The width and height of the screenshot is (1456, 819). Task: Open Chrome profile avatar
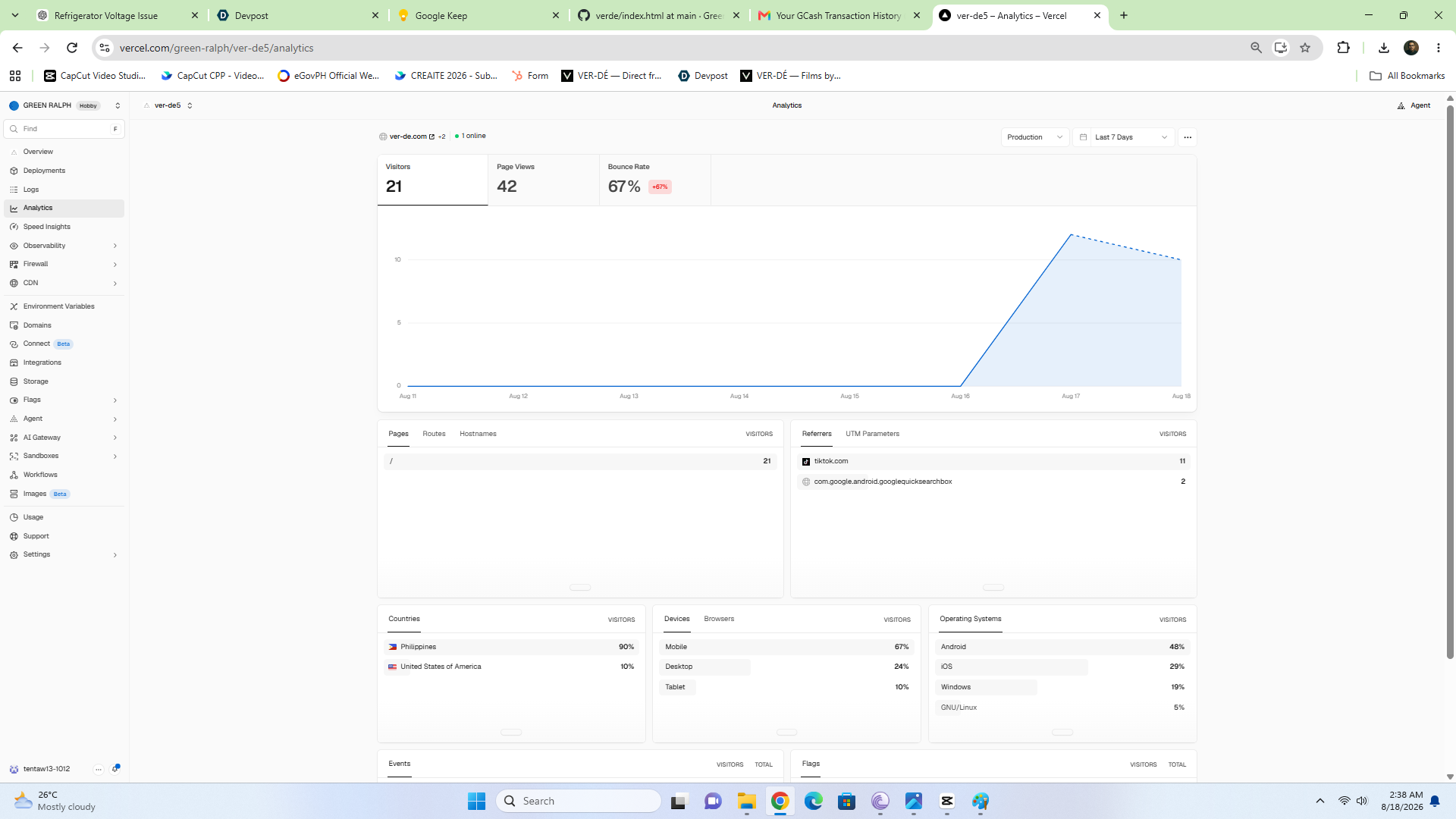[1411, 48]
